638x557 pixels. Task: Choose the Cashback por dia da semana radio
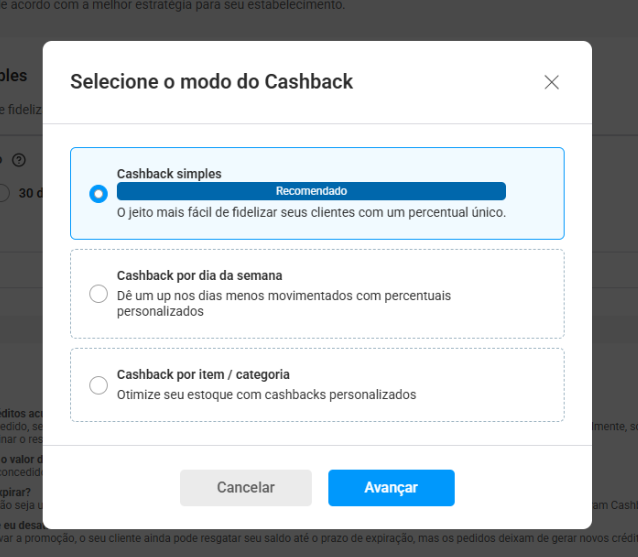(x=98, y=294)
